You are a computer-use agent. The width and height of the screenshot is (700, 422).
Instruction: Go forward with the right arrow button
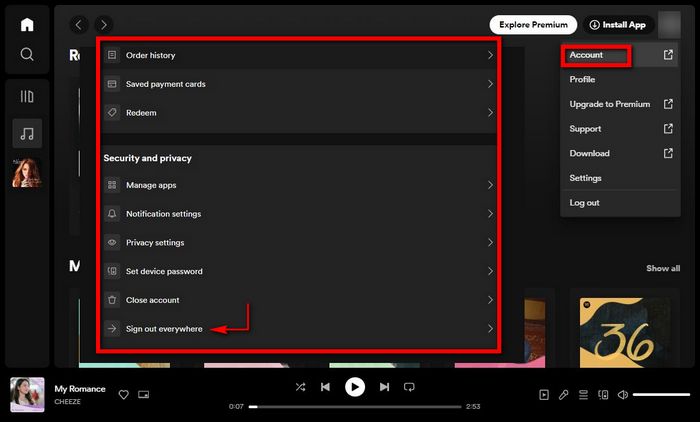(104, 25)
